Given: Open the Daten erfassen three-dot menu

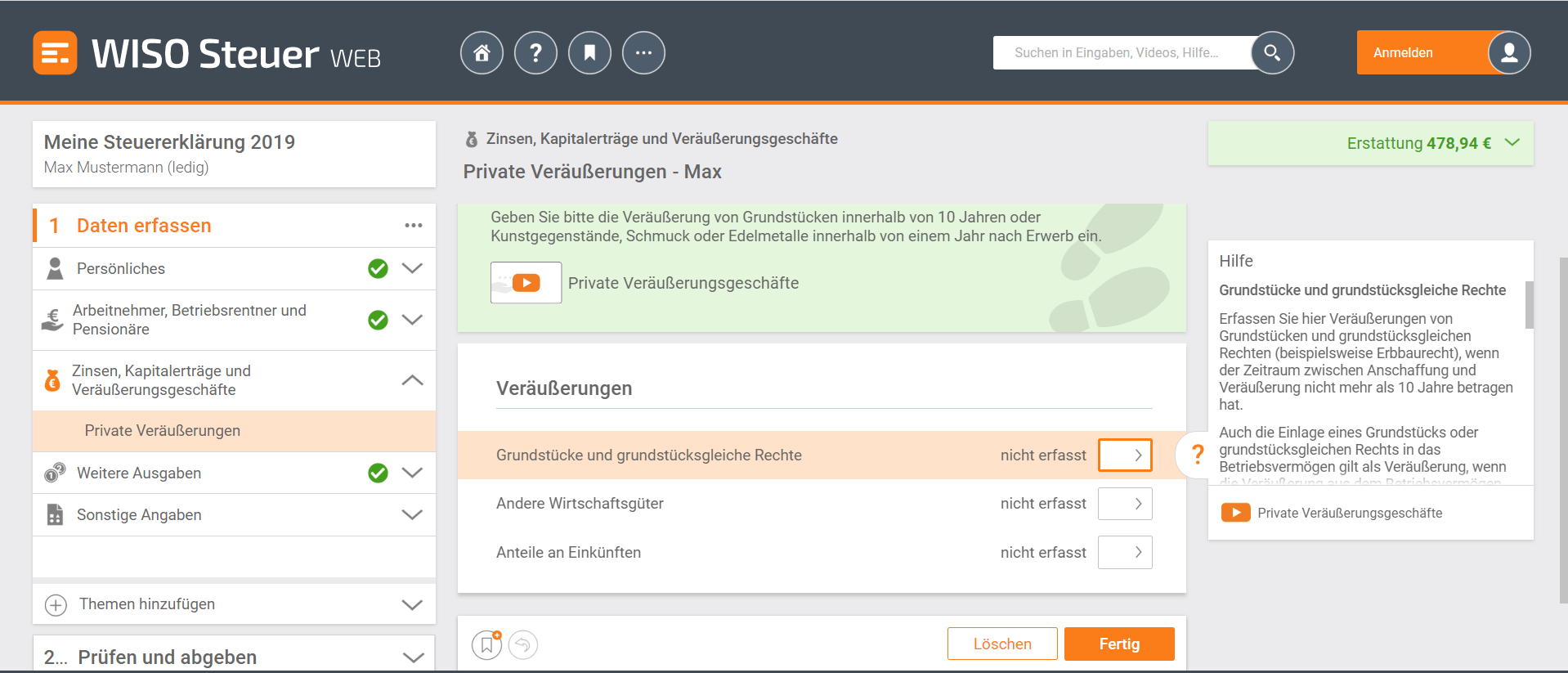Looking at the screenshot, I should coord(414,226).
